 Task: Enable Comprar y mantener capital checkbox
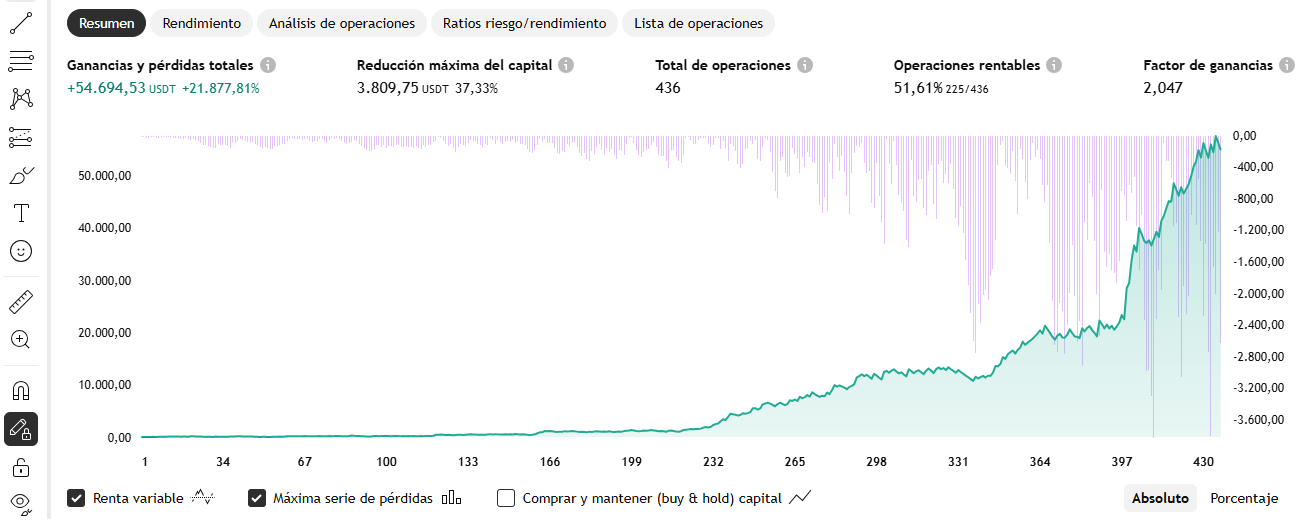(x=506, y=498)
